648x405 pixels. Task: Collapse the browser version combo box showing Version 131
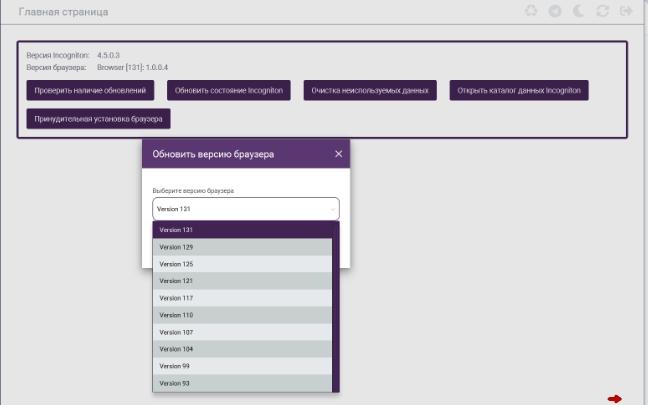(x=246, y=209)
